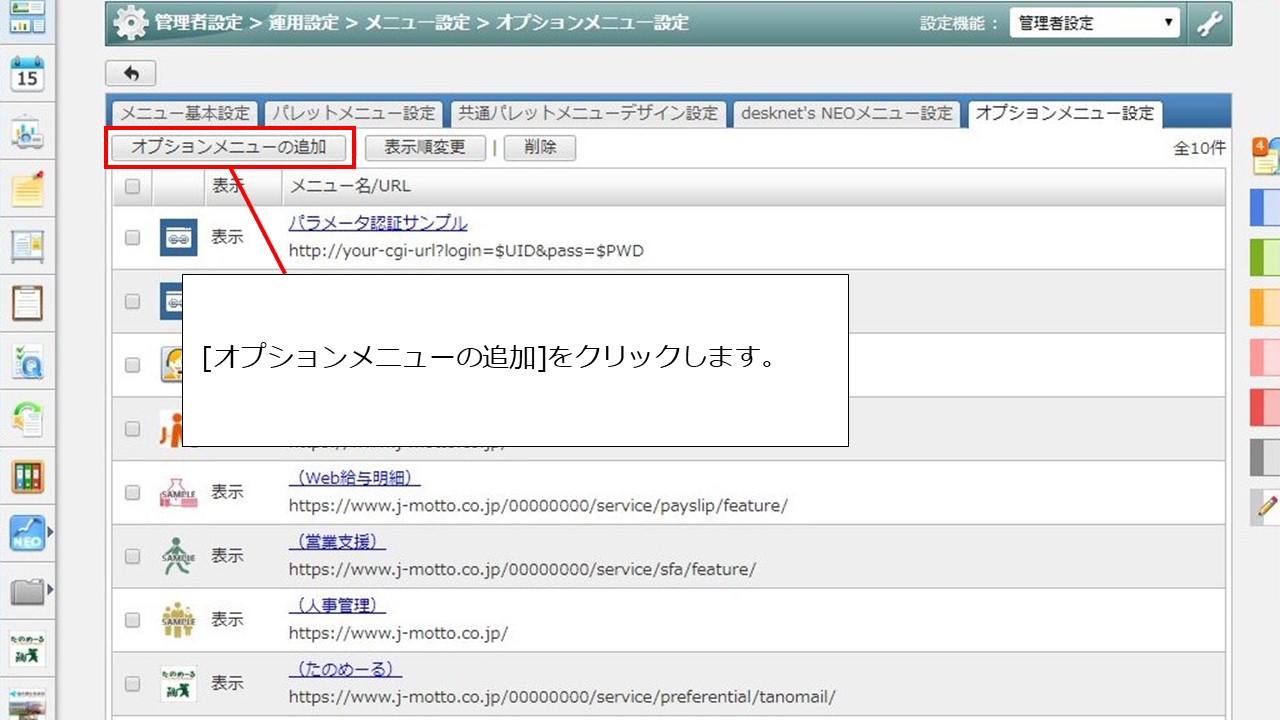Open the 設定機能 管理者設定 dropdown
The width and height of the screenshot is (1280, 720).
tap(1094, 24)
